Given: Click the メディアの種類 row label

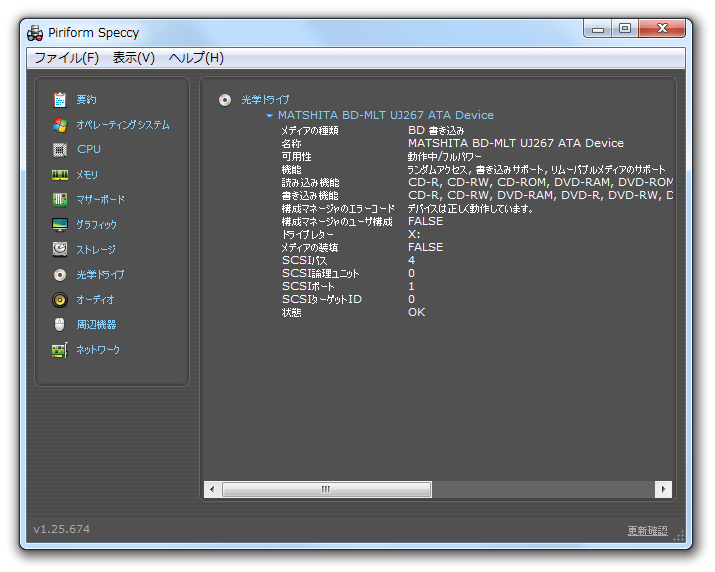Looking at the screenshot, I should click(x=310, y=131).
